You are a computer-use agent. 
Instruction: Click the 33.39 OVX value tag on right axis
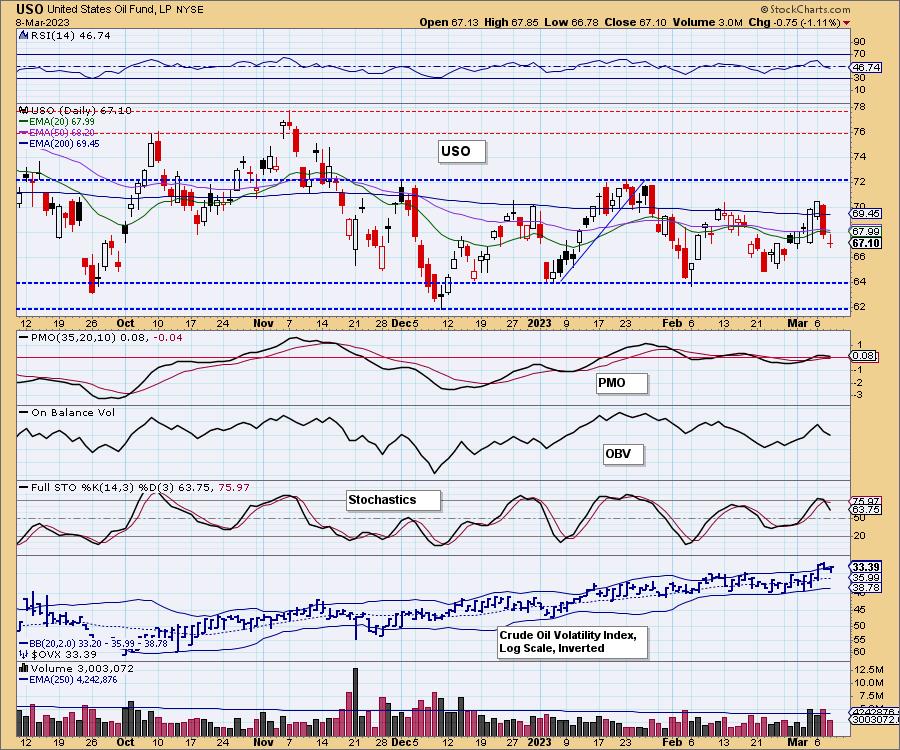866,567
